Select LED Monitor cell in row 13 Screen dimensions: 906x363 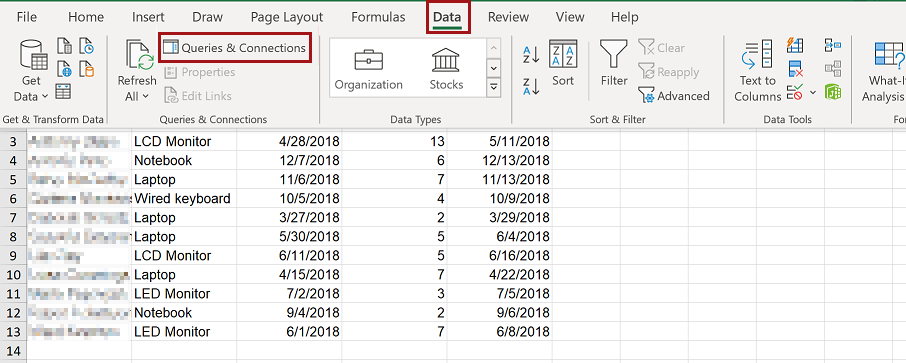184,332
